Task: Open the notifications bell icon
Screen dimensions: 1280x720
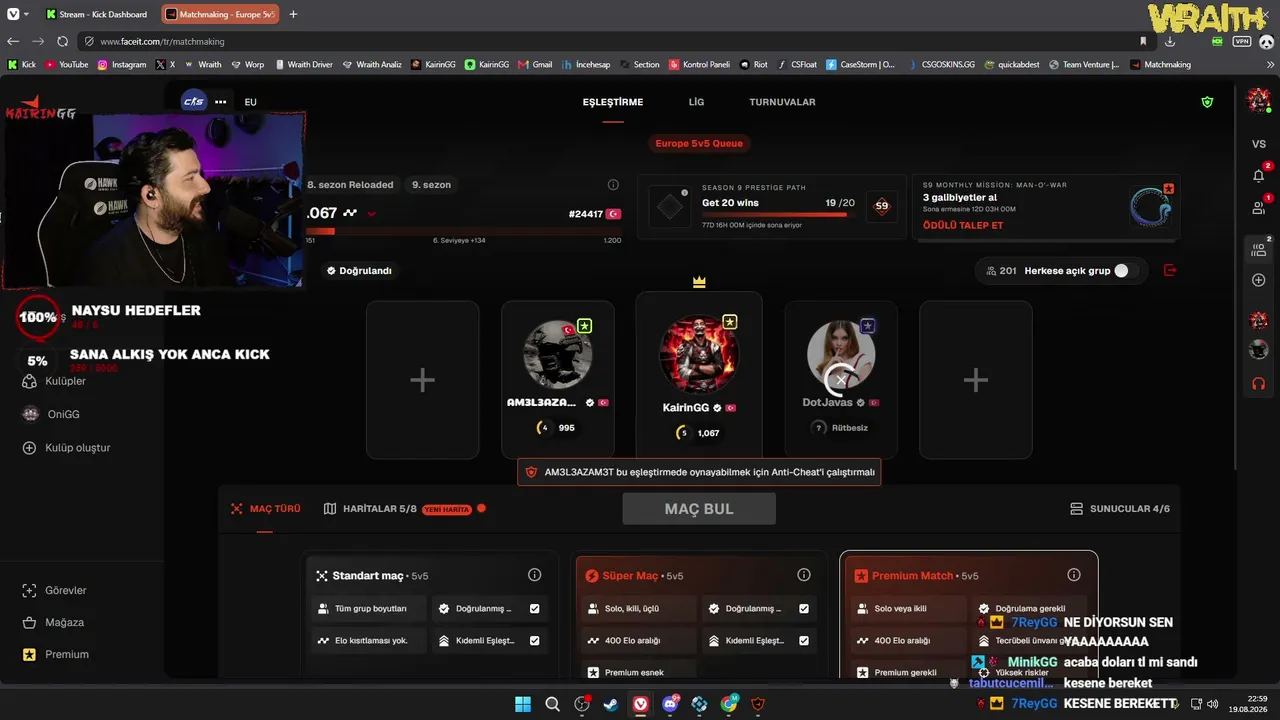Action: click(1258, 176)
